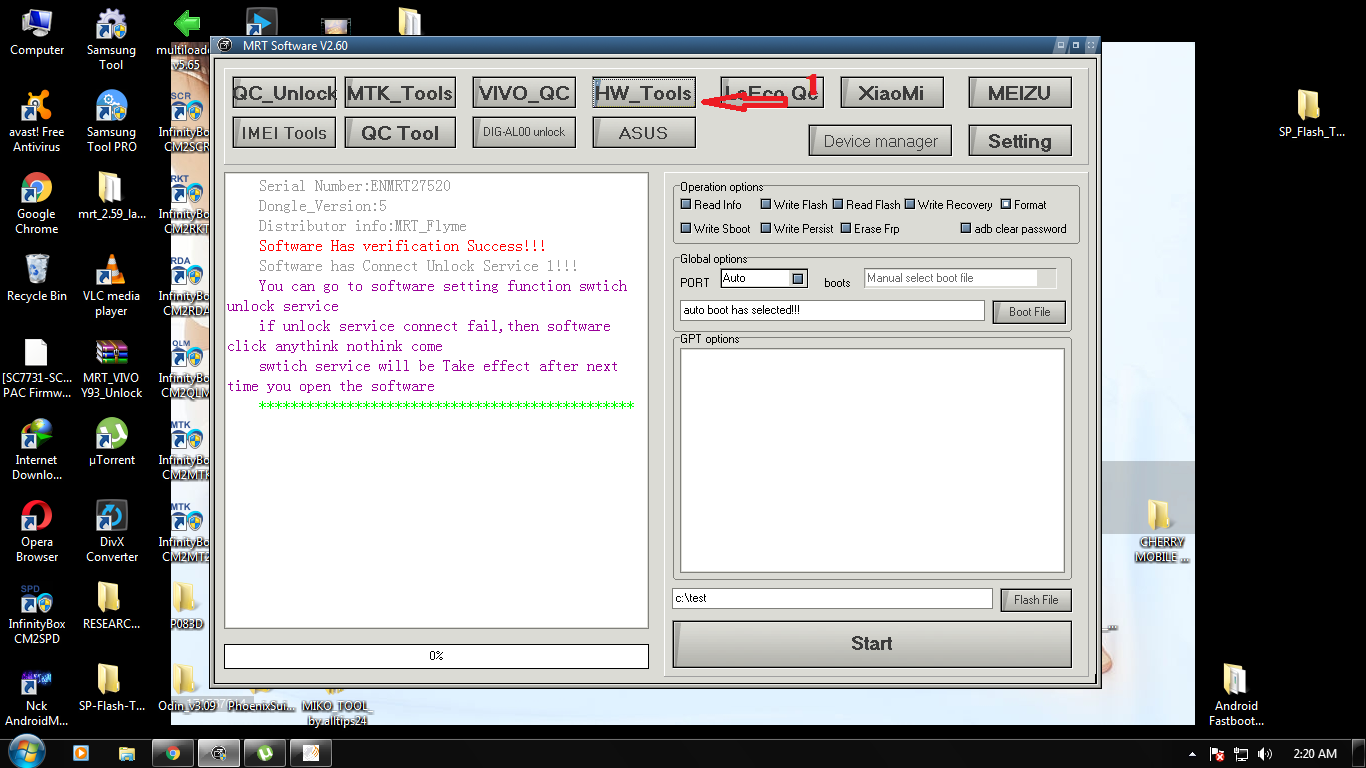Expand the PORT Auto dropdown
1366x768 pixels.
[x=798, y=278]
